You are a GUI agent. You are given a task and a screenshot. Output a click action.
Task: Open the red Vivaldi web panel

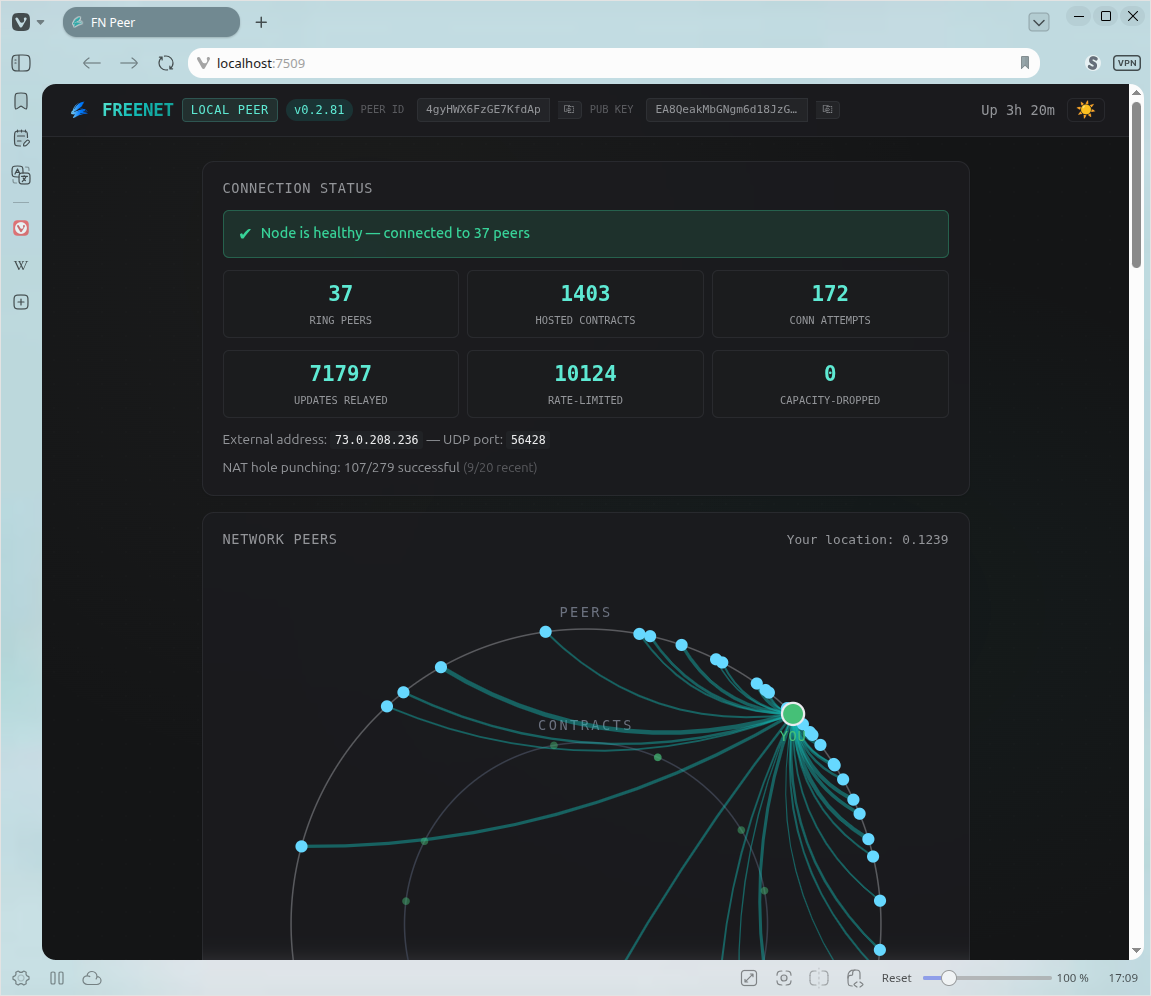point(21,228)
